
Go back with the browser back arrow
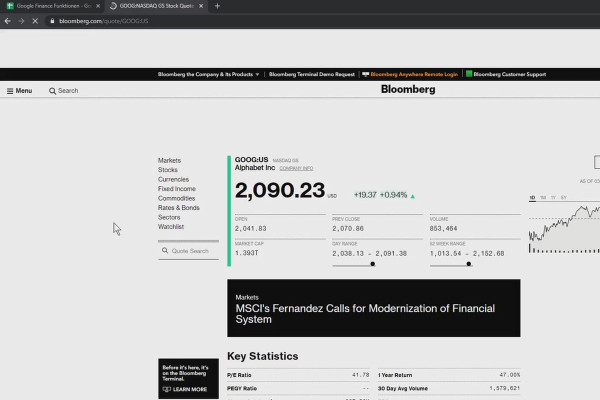(x=8, y=21)
